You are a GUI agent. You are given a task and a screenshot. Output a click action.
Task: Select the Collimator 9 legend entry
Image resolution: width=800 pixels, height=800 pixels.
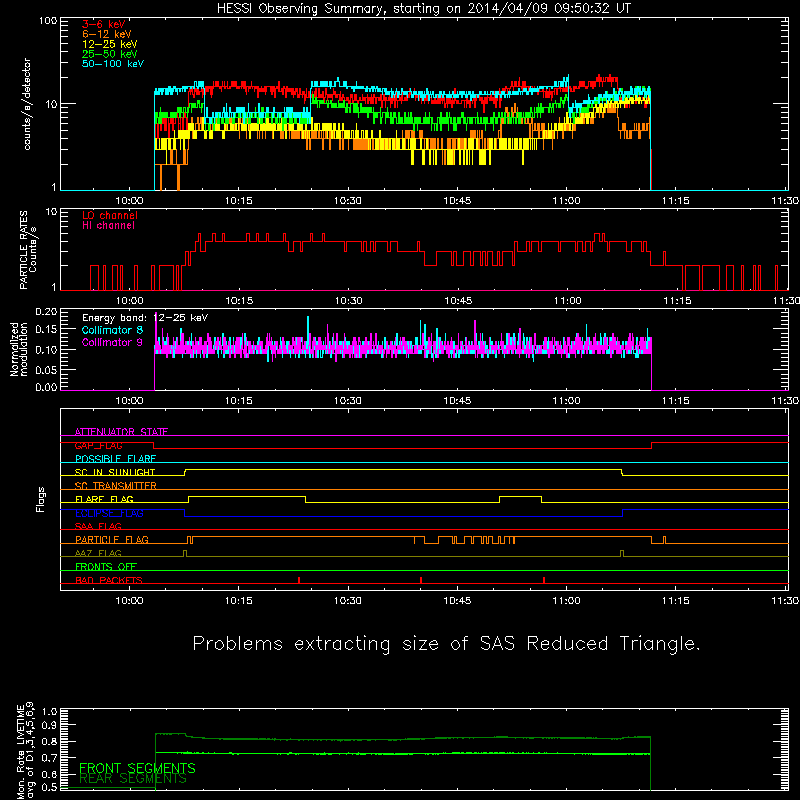click(112, 342)
